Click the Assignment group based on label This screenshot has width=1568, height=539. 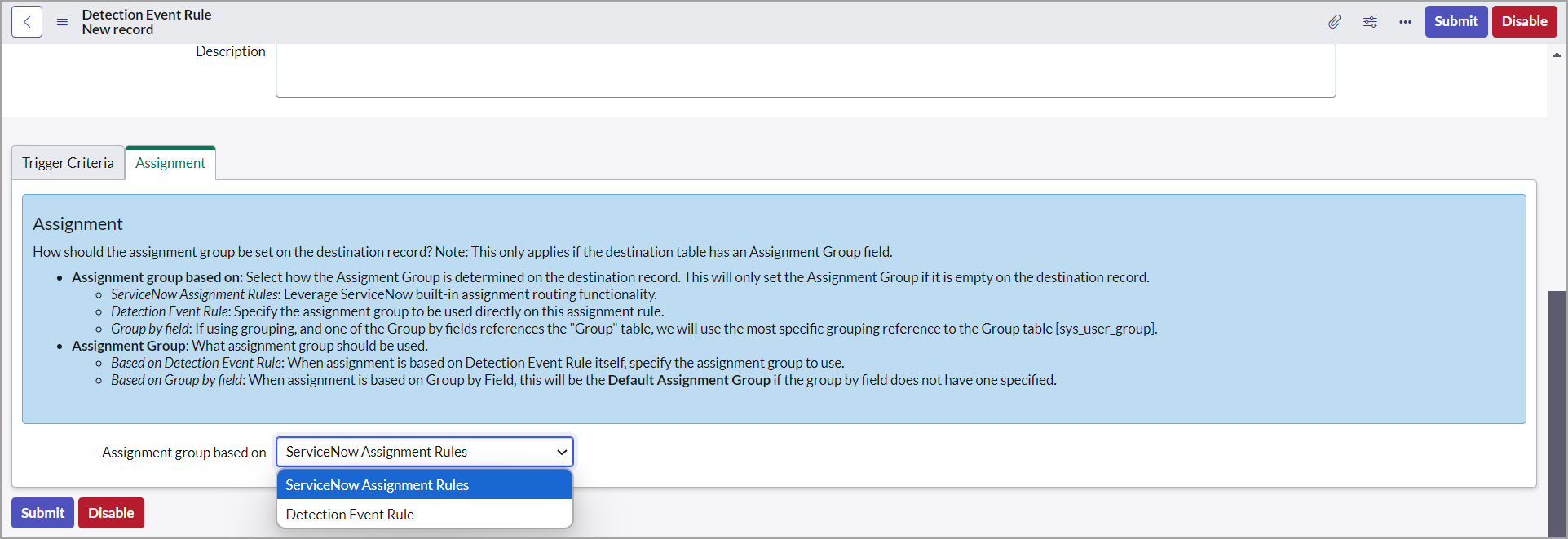click(183, 453)
